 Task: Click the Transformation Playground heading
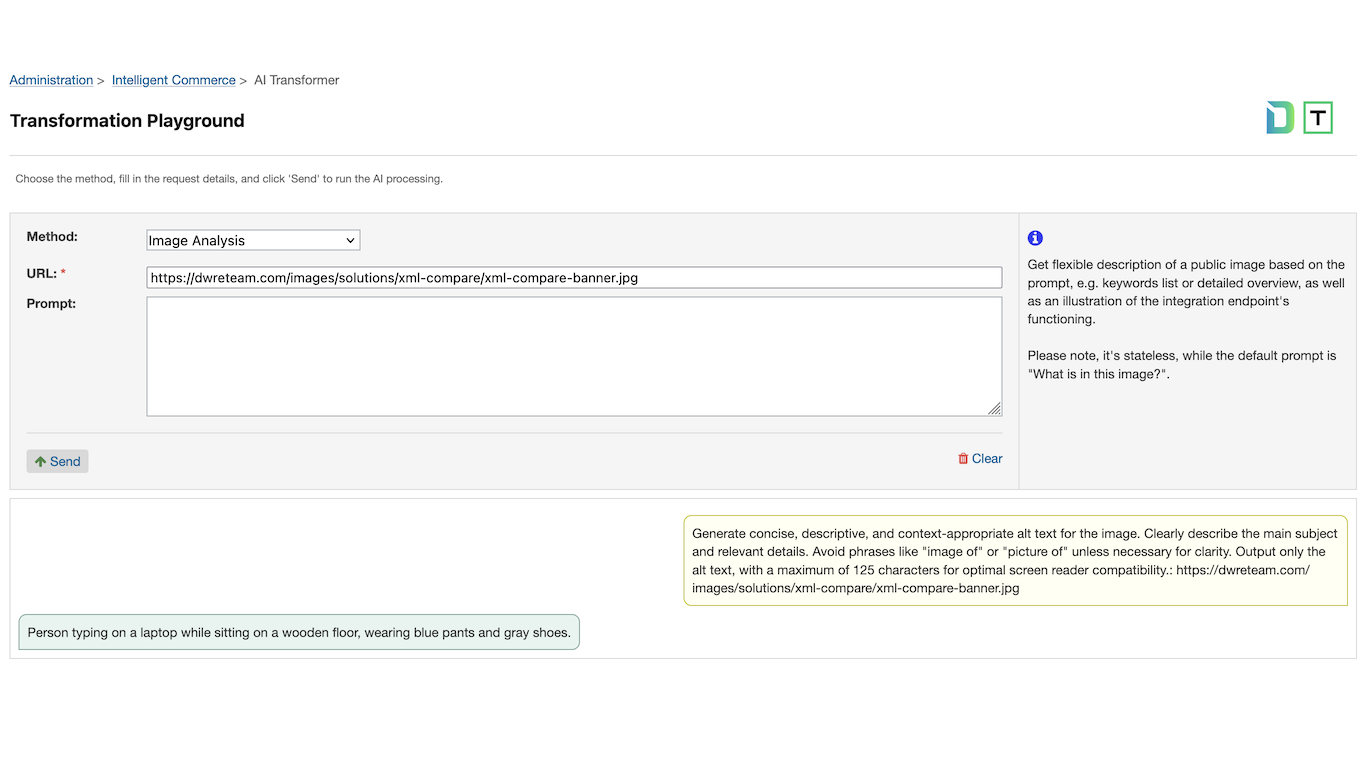pos(127,121)
